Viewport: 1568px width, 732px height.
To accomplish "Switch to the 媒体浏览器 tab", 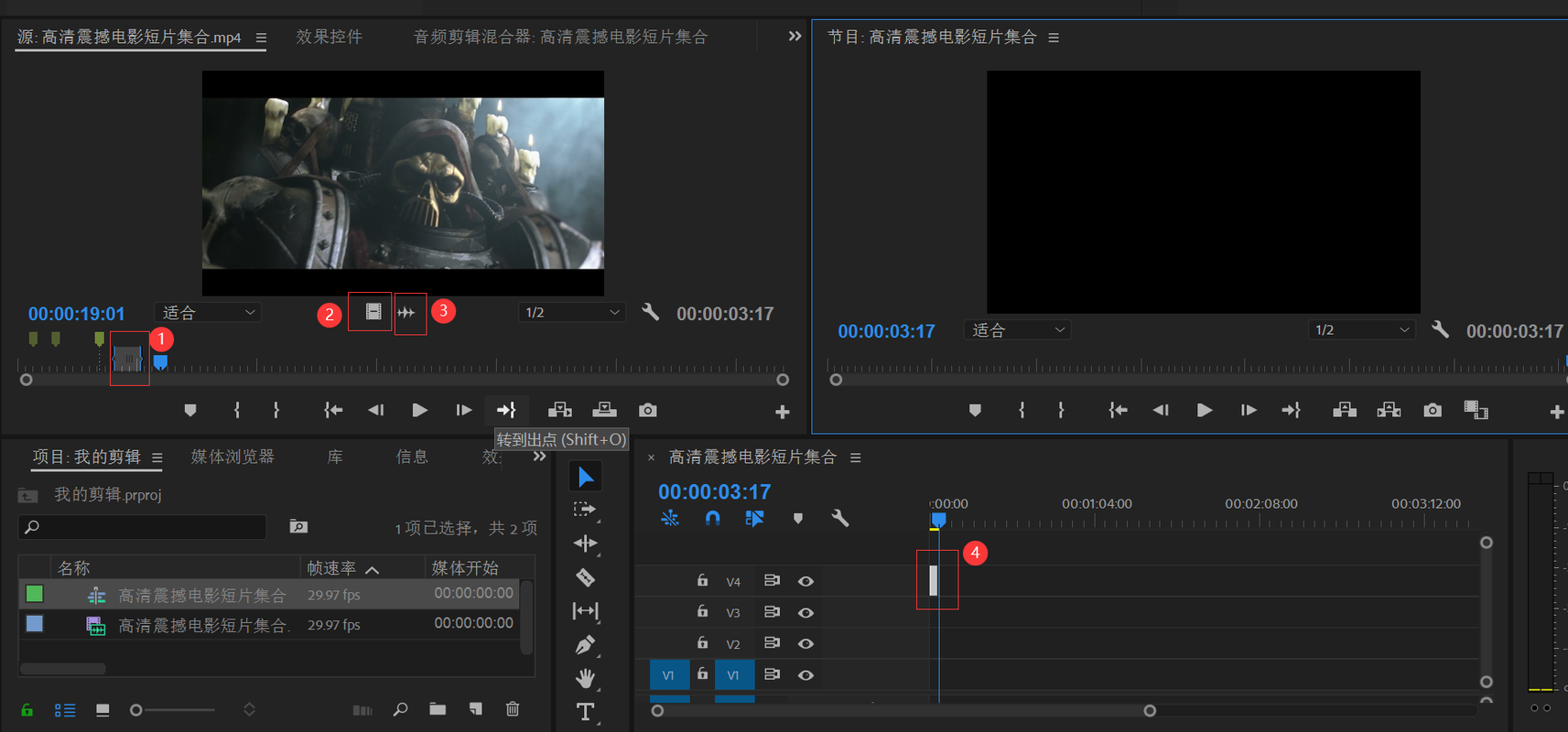I will coord(232,457).
